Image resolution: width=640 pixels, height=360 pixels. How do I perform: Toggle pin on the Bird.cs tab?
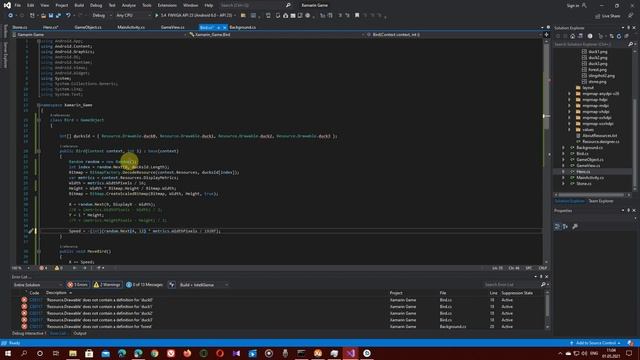coord(218,28)
